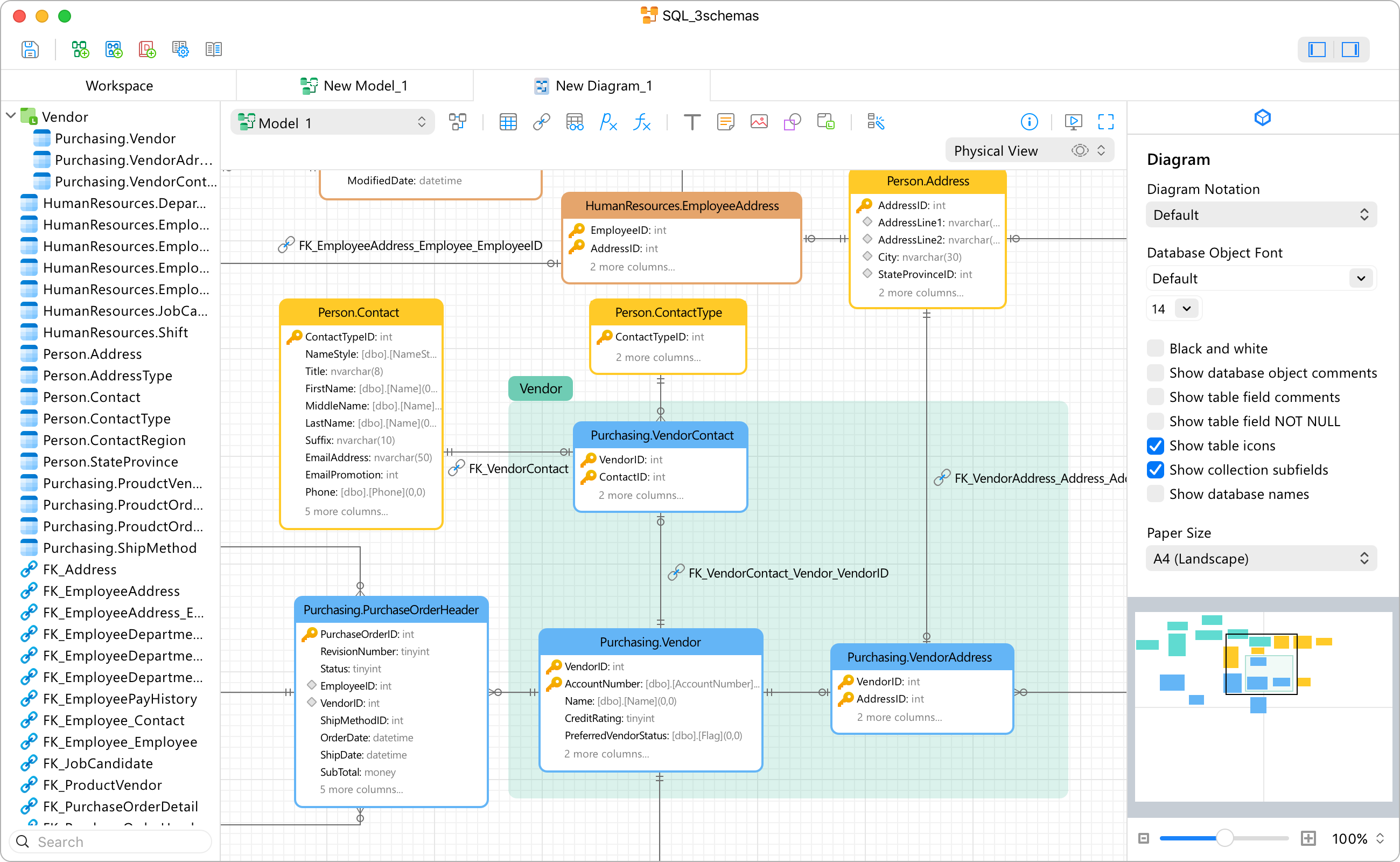Image resolution: width=1400 pixels, height=862 pixels.
Task: Click the Purchasing.Vendor table header
Action: click(650, 642)
